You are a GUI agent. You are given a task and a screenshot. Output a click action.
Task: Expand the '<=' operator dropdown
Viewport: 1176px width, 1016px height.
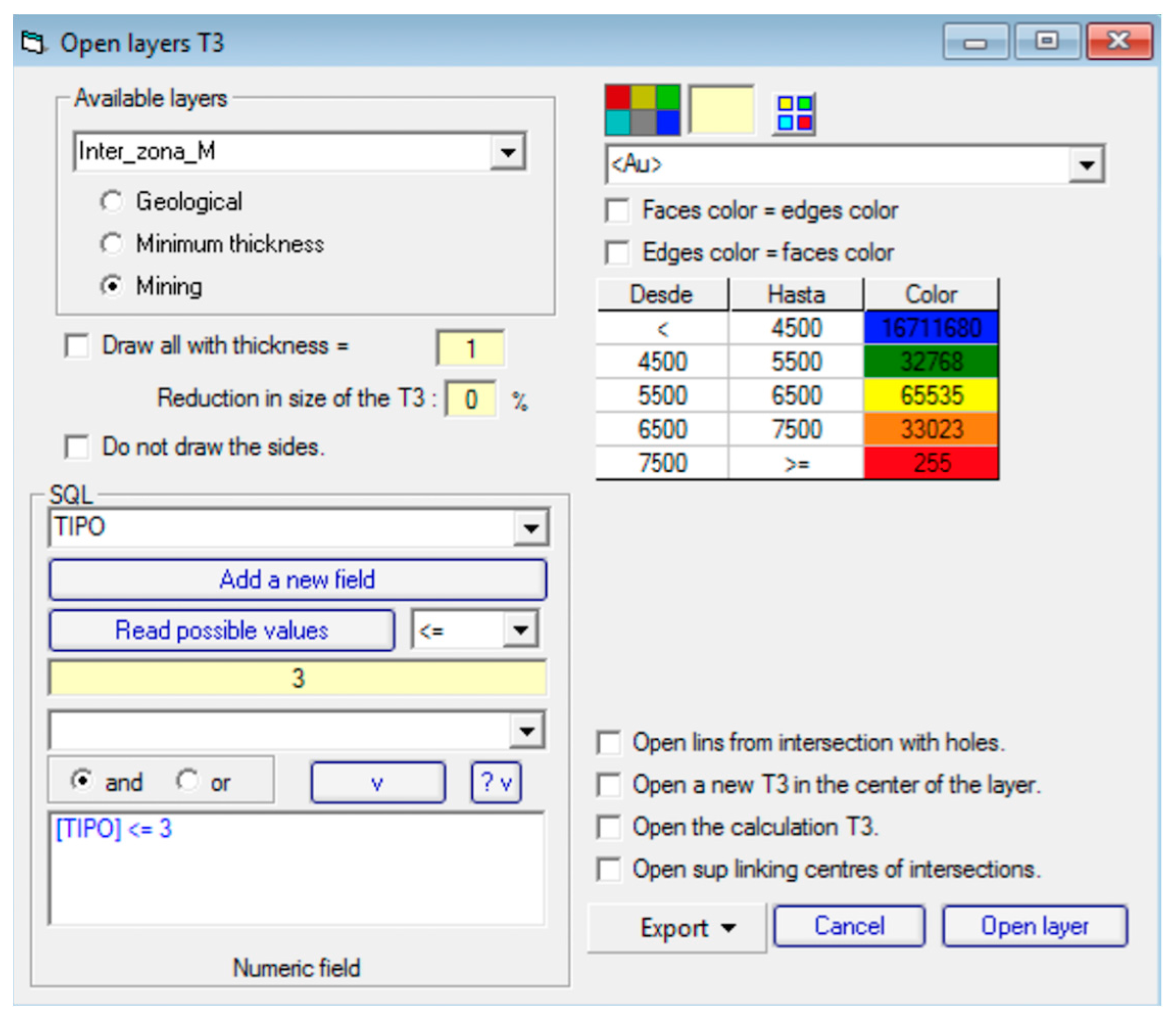pos(520,630)
